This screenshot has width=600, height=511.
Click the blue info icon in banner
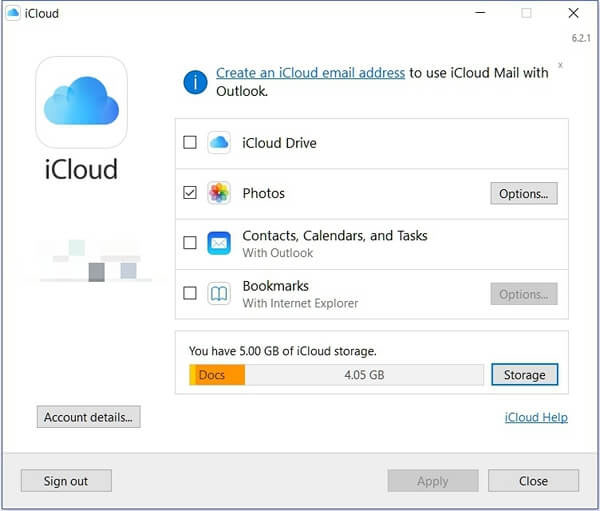[x=195, y=82]
